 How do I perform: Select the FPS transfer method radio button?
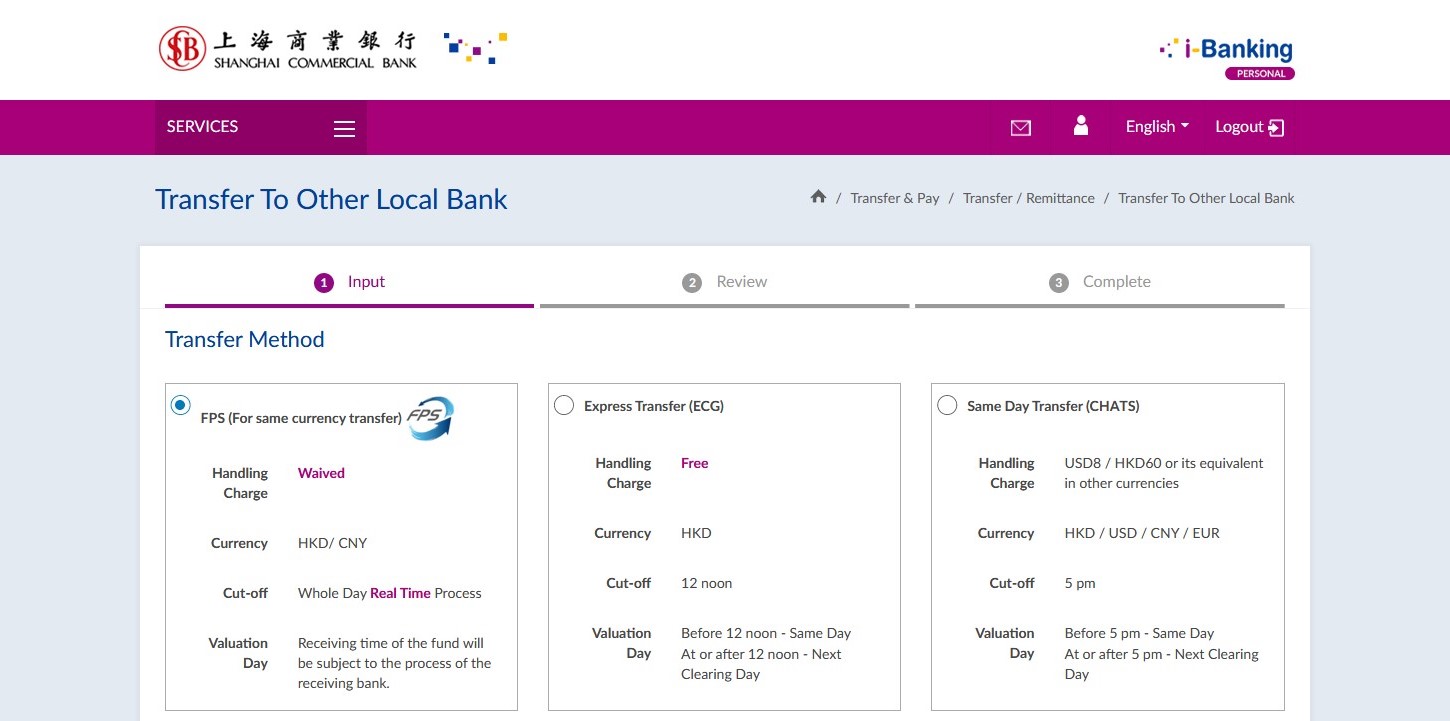tap(180, 405)
